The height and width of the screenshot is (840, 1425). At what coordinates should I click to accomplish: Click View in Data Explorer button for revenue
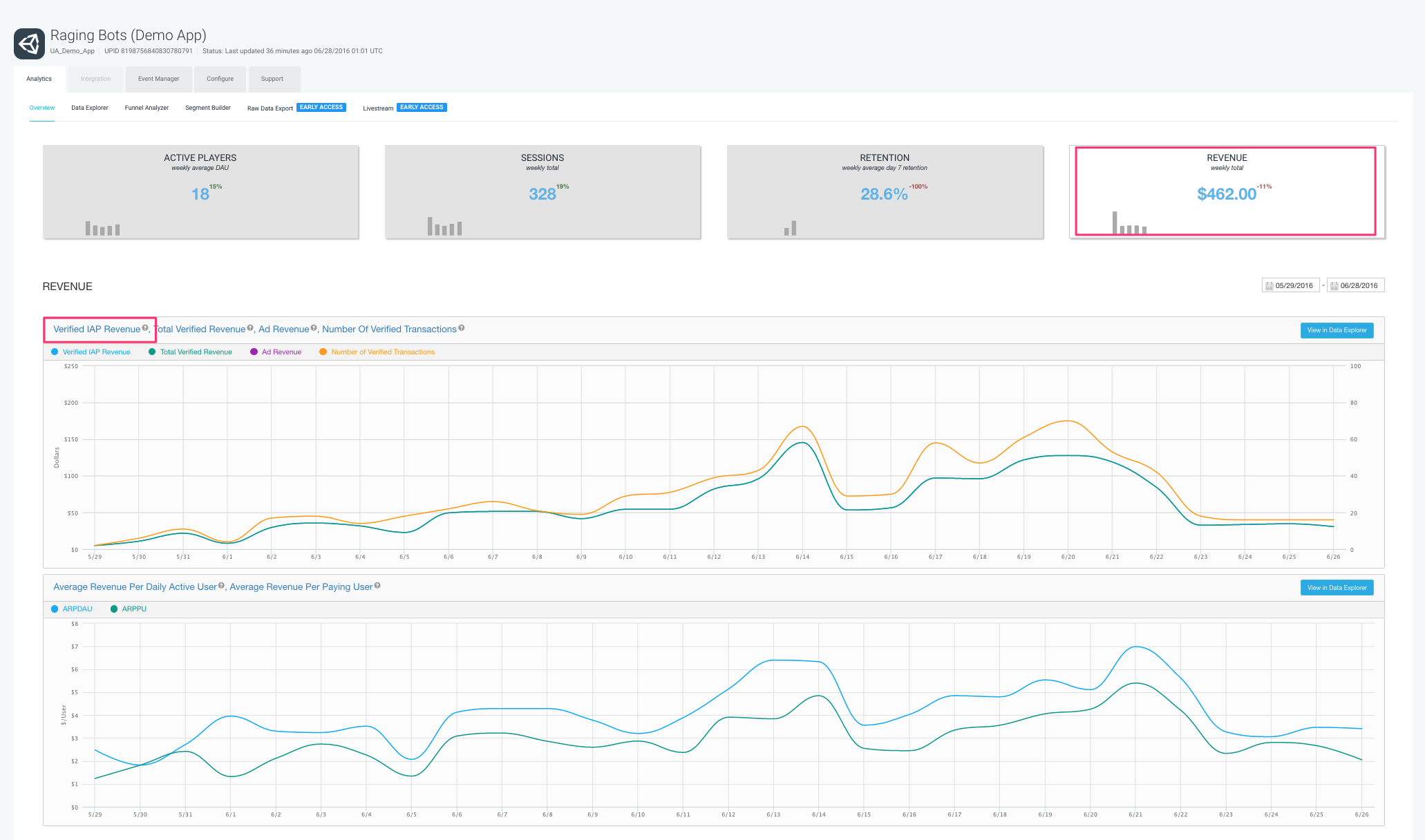click(x=1337, y=330)
